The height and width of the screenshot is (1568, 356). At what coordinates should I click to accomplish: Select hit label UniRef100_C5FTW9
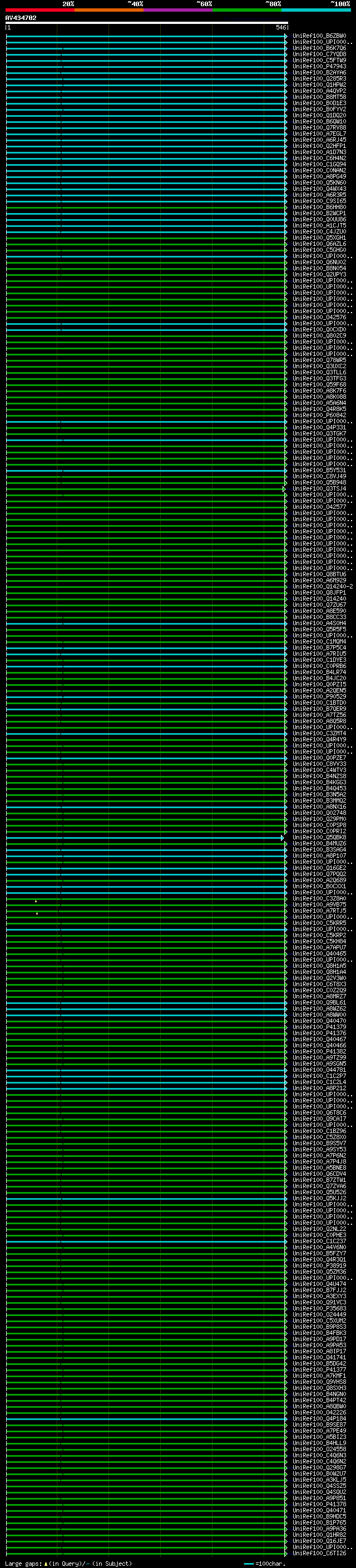click(x=319, y=60)
